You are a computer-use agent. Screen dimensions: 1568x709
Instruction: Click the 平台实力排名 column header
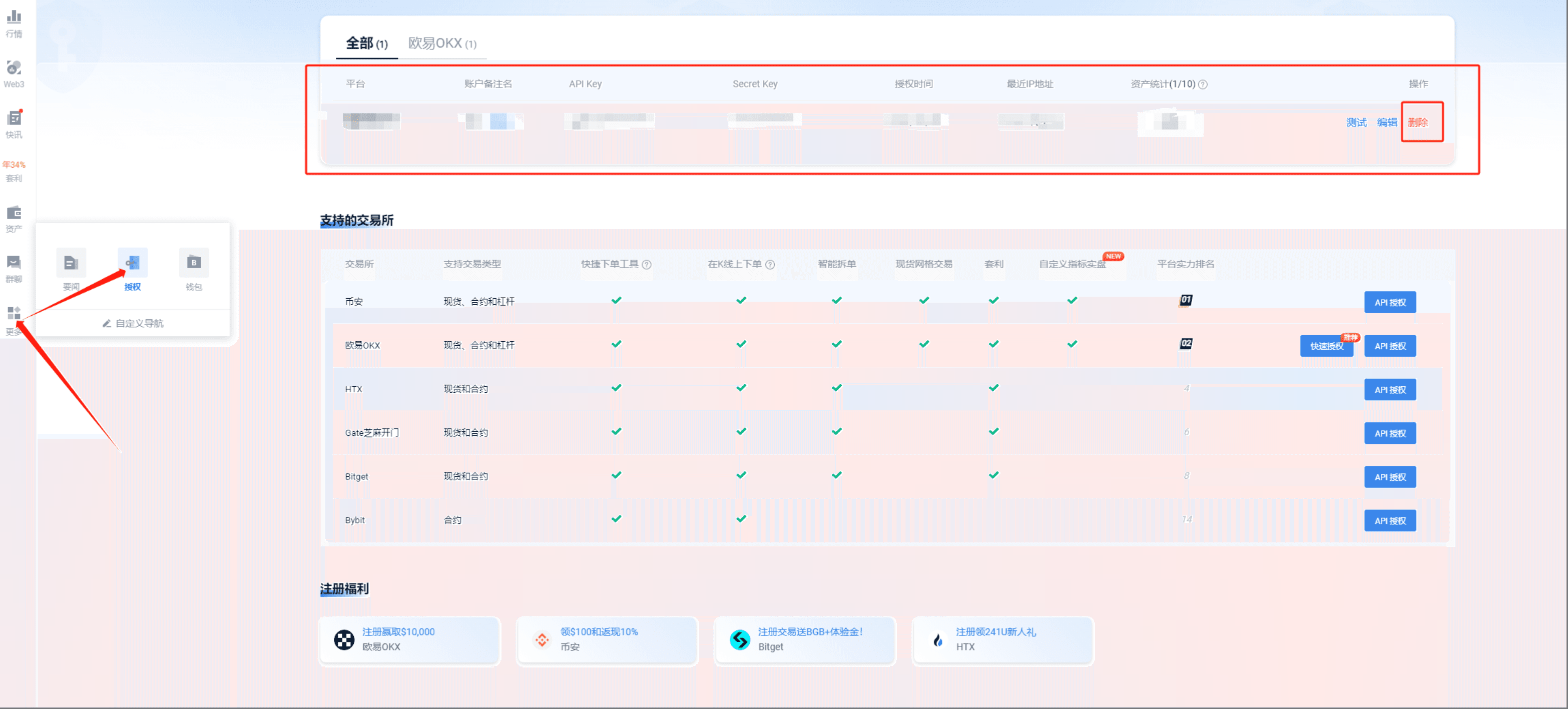[x=1186, y=264]
